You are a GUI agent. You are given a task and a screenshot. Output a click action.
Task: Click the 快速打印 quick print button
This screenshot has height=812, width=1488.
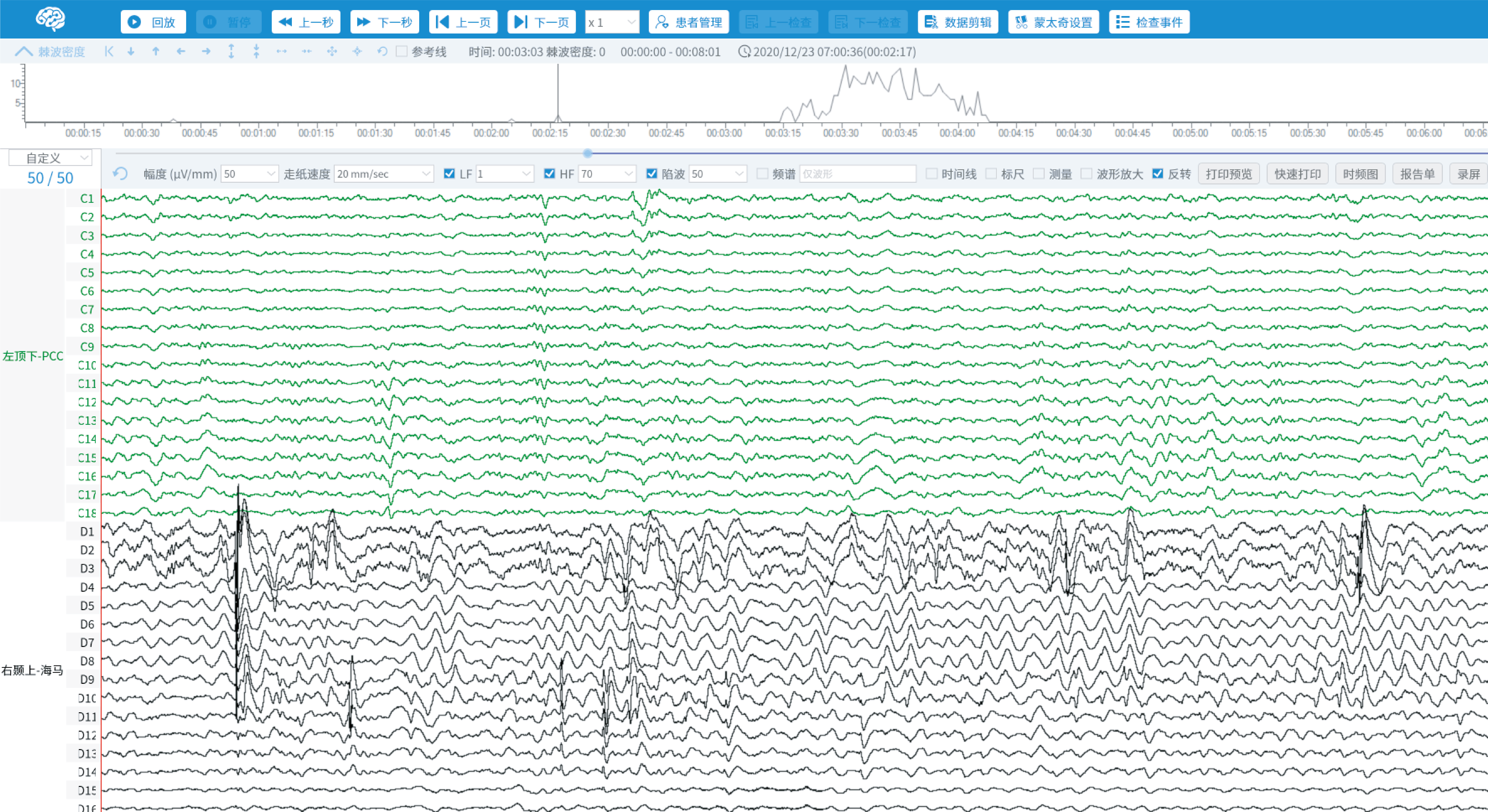[1297, 174]
